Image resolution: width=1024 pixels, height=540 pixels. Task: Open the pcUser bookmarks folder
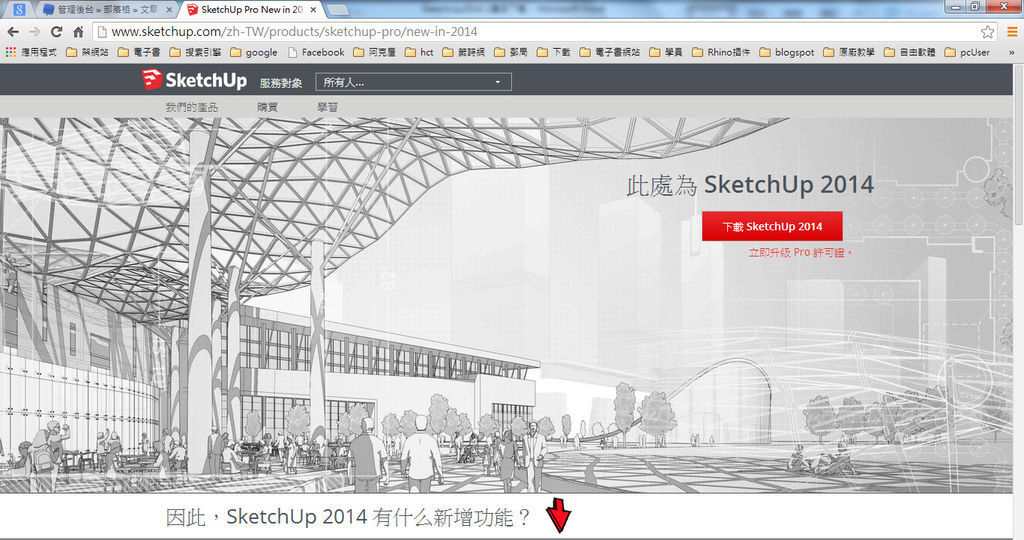(967, 52)
